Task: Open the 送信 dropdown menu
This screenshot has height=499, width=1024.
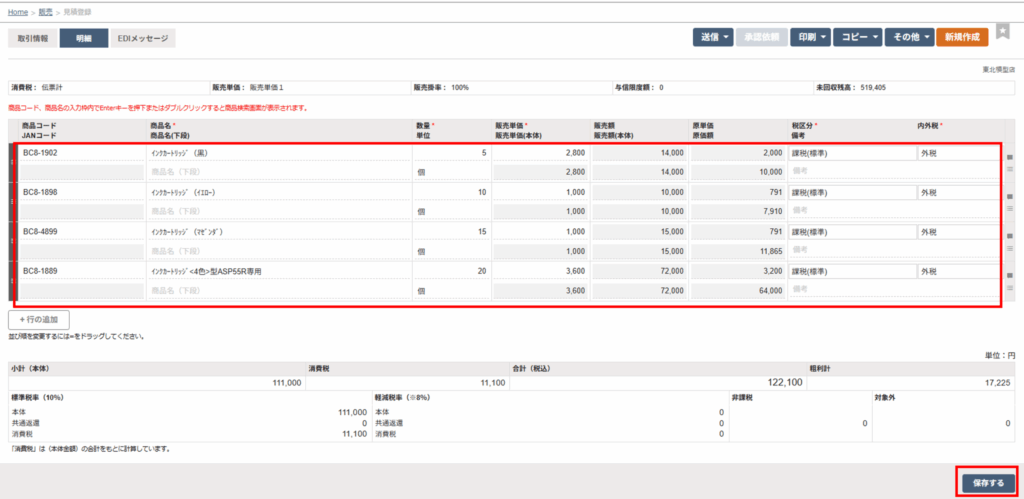Action: [713, 37]
